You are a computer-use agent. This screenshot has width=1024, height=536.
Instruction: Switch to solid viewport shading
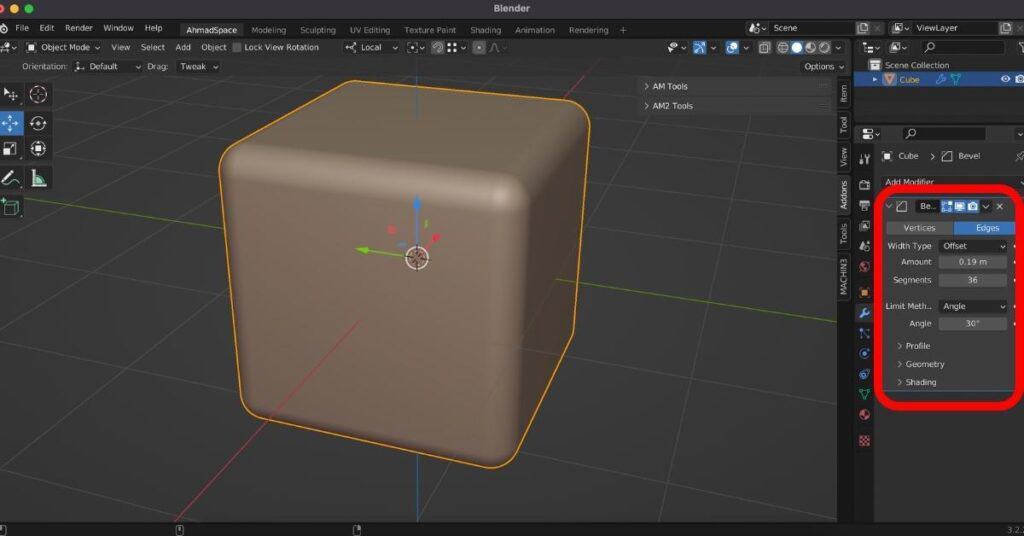click(x=797, y=47)
